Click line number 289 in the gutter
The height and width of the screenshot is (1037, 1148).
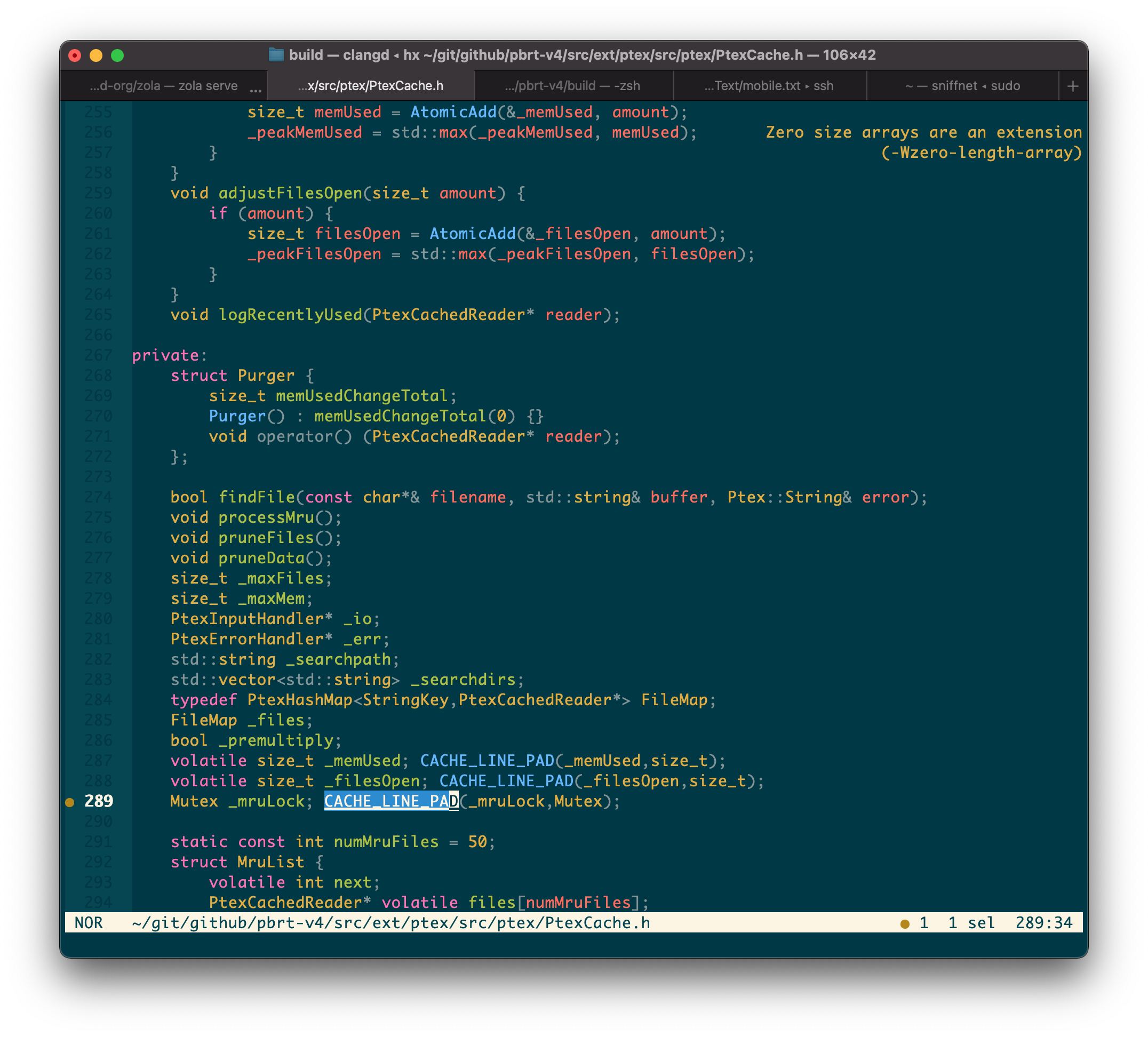point(99,801)
